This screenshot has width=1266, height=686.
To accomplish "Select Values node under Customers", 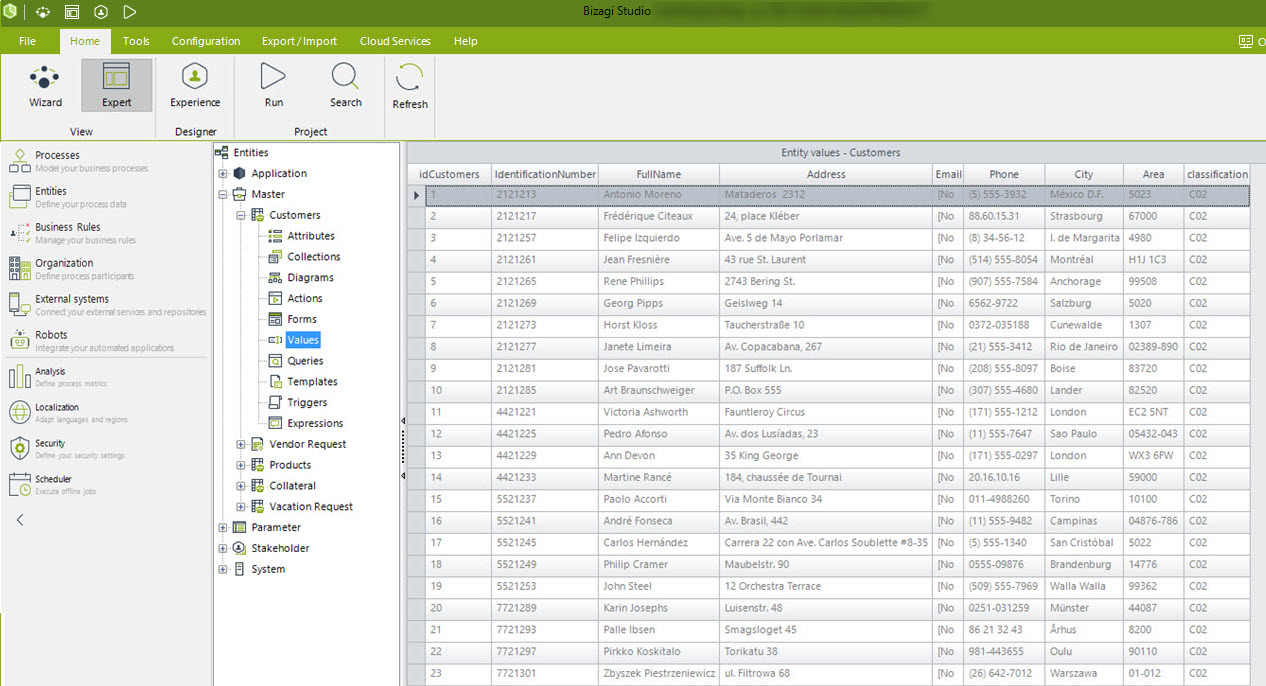I will click(x=303, y=341).
